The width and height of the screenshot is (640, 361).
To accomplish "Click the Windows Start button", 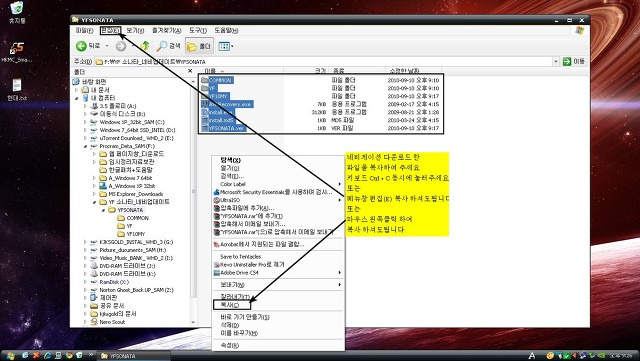I will tap(10, 356).
